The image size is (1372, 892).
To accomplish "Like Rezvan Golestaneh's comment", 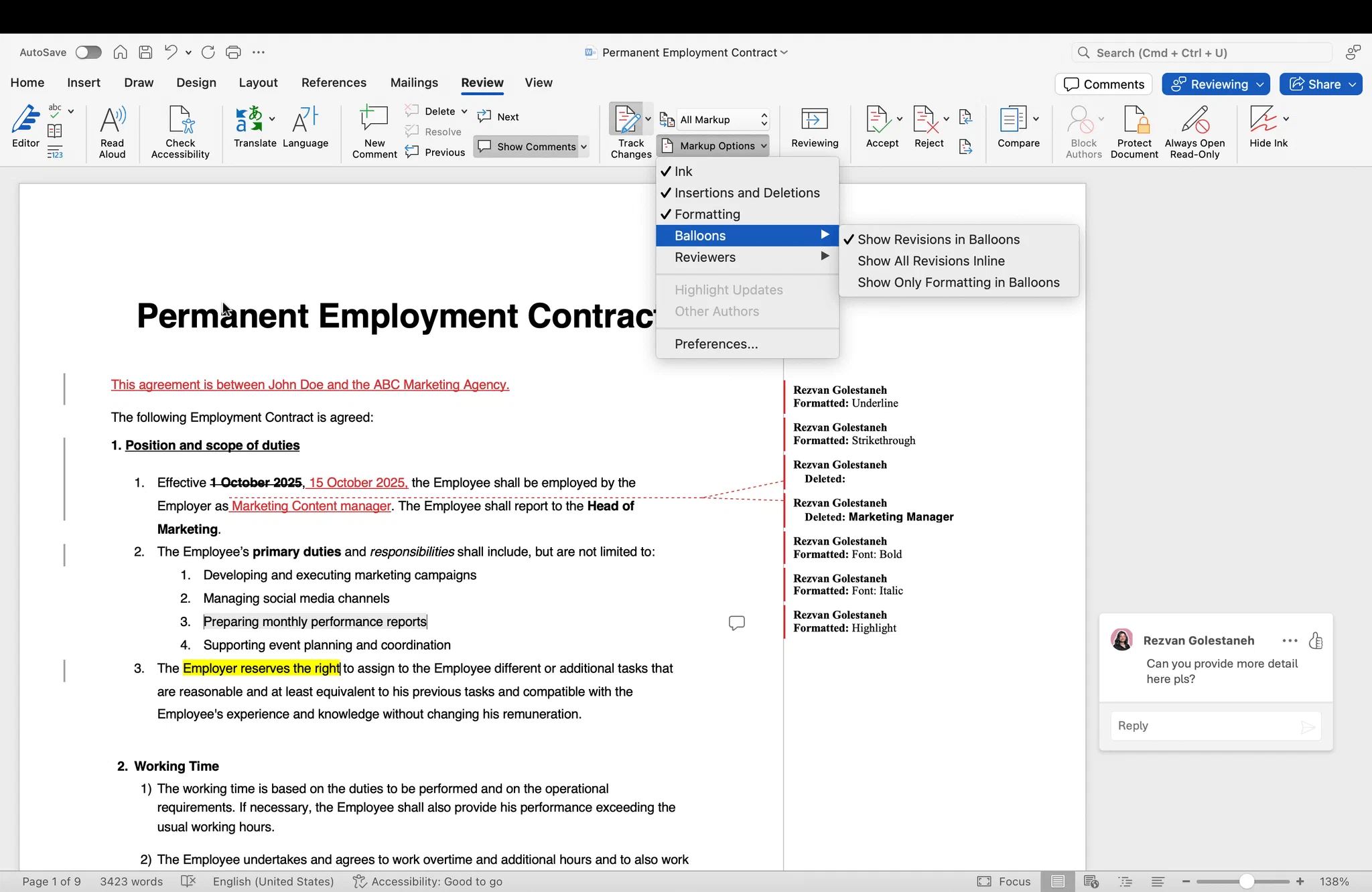I will [1316, 641].
